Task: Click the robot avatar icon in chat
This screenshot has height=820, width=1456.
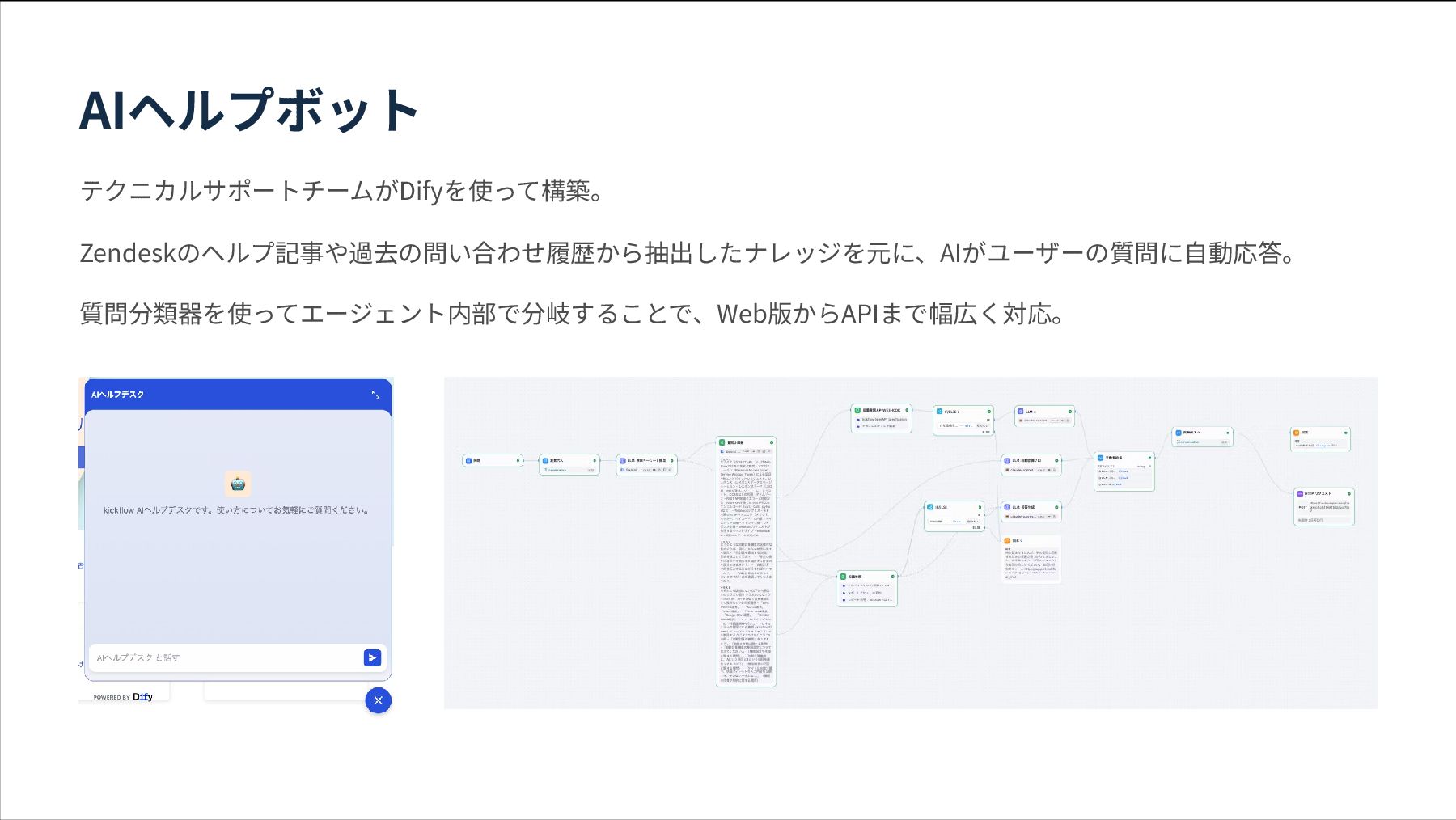Action: point(238,484)
